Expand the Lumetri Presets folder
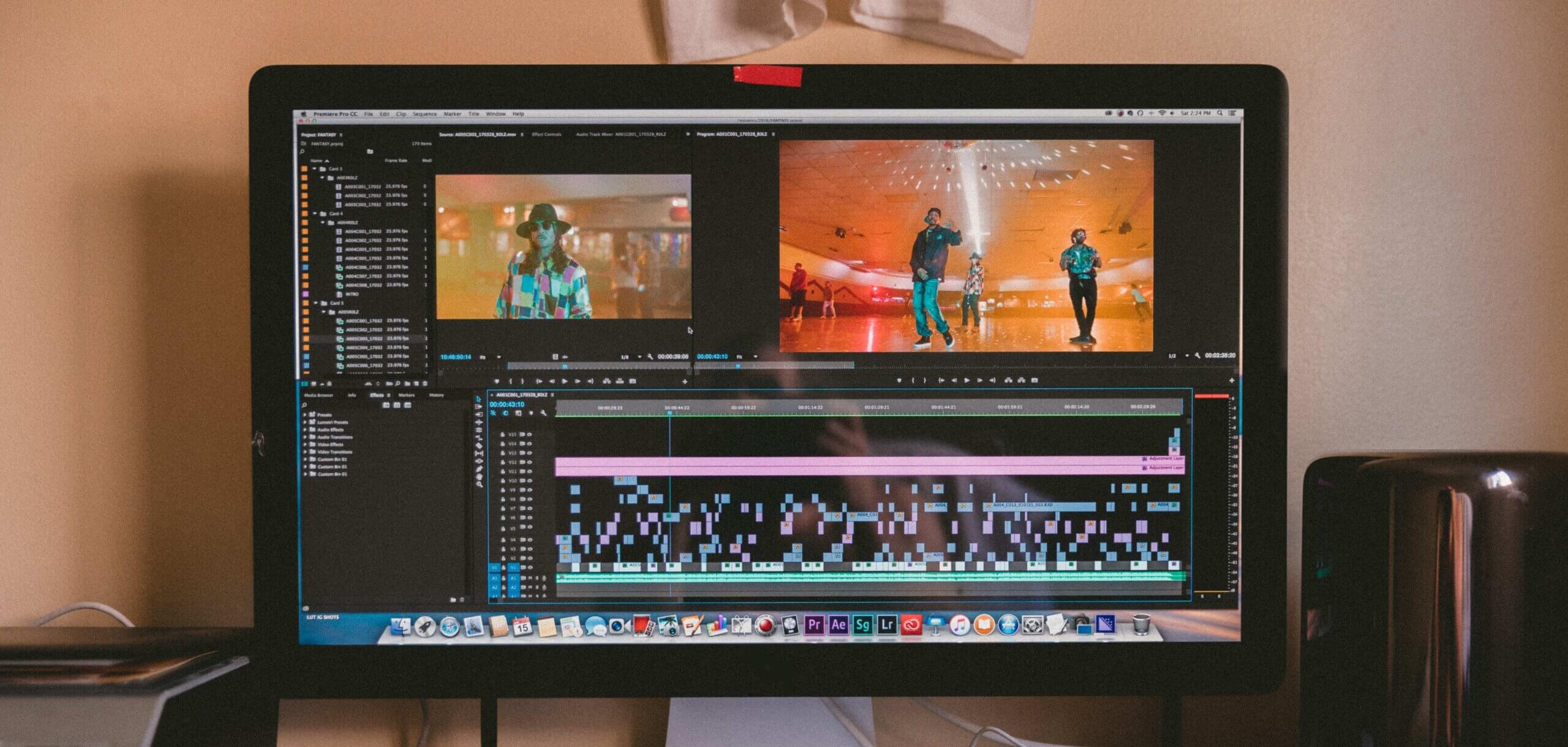 [x=305, y=422]
